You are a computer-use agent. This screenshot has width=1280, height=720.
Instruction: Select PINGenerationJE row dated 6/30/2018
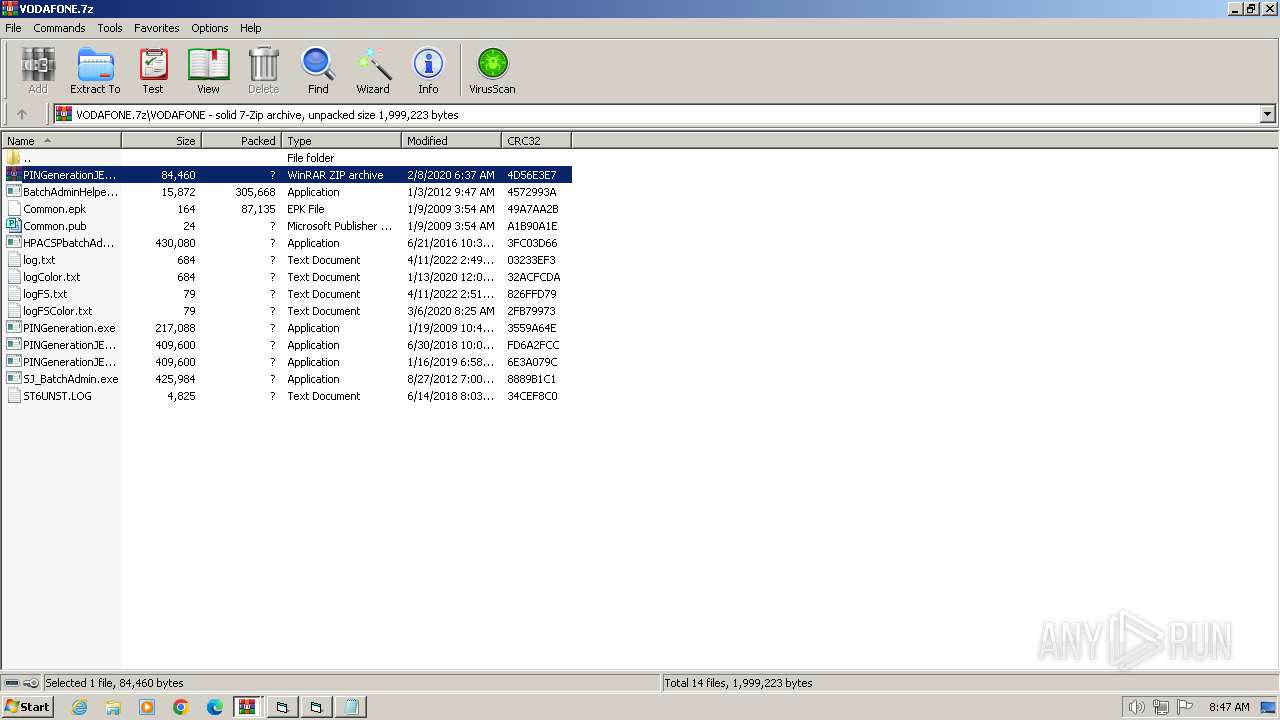[287, 345]
